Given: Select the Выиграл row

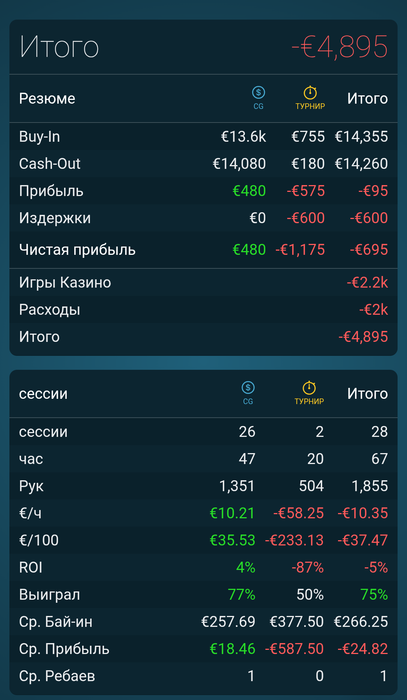Looking at the screenshot, I should click(204, 595).
